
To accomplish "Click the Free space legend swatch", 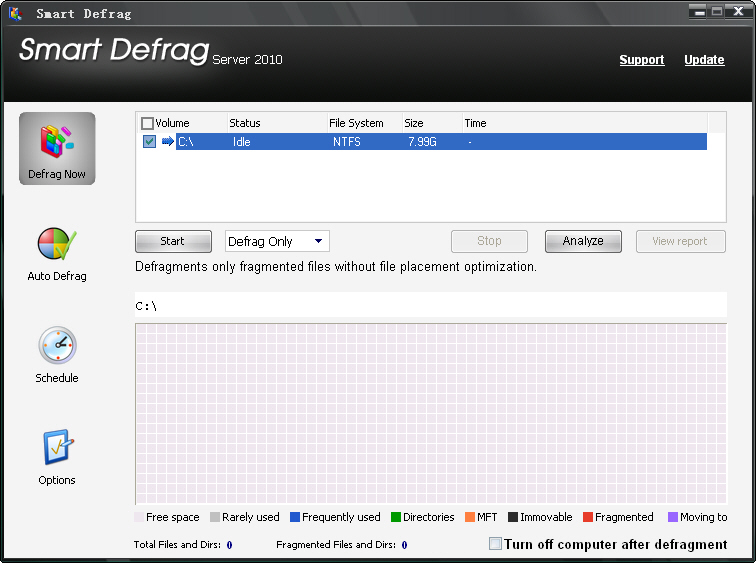I will tap(139, 517).
